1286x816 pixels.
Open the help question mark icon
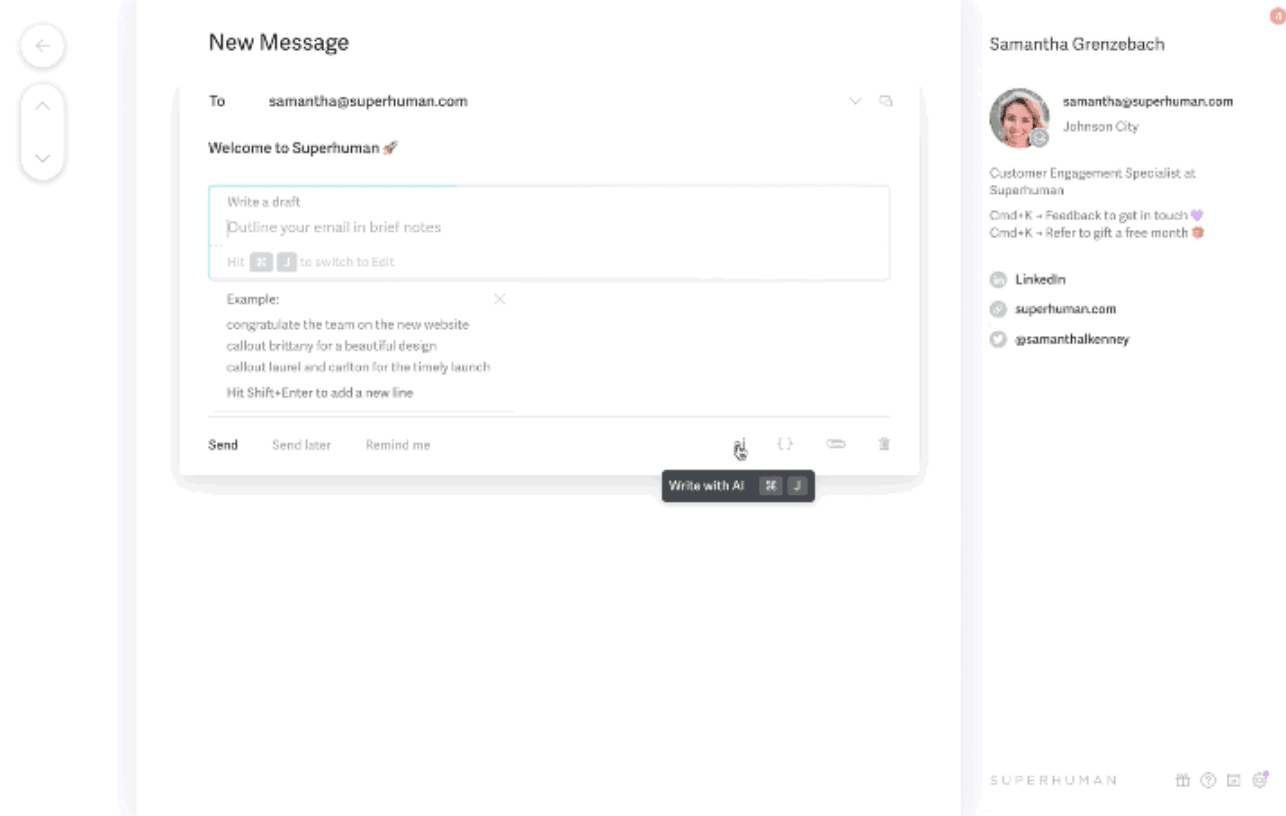[1208, 780]
